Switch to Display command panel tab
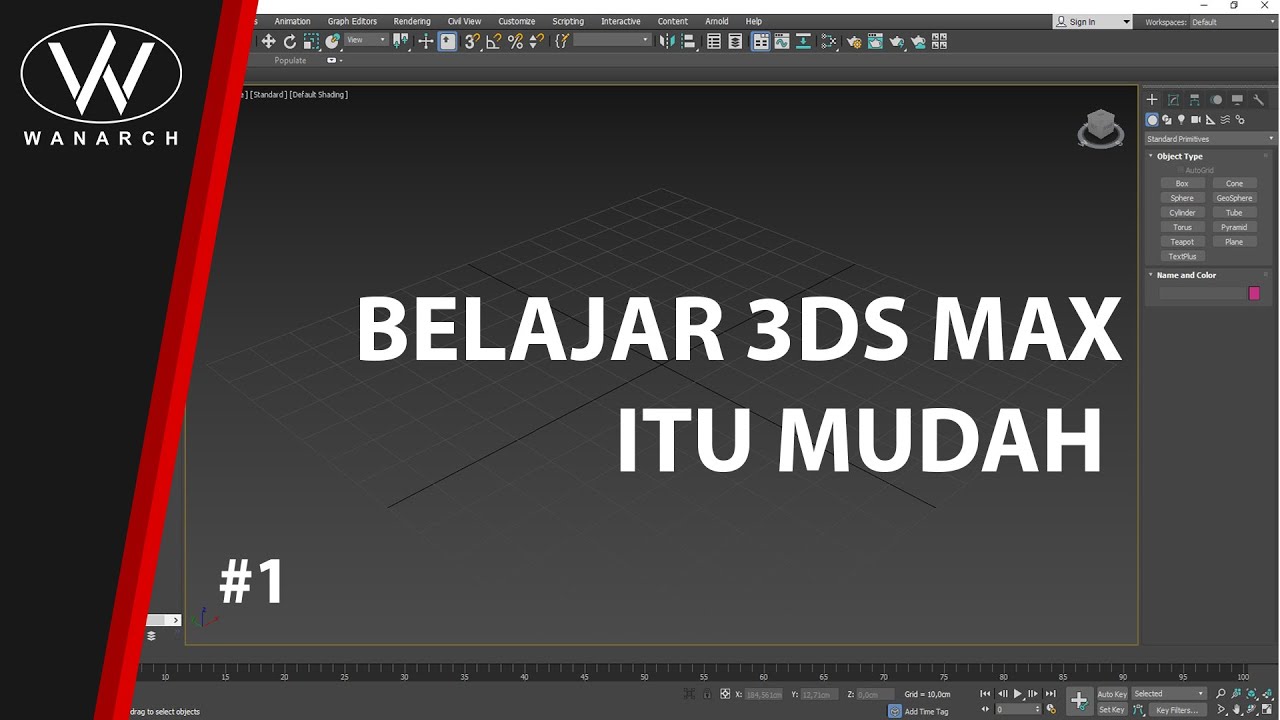This screenshot has height=720, width=1280. pyautogui.click(x=1237, y=100)
